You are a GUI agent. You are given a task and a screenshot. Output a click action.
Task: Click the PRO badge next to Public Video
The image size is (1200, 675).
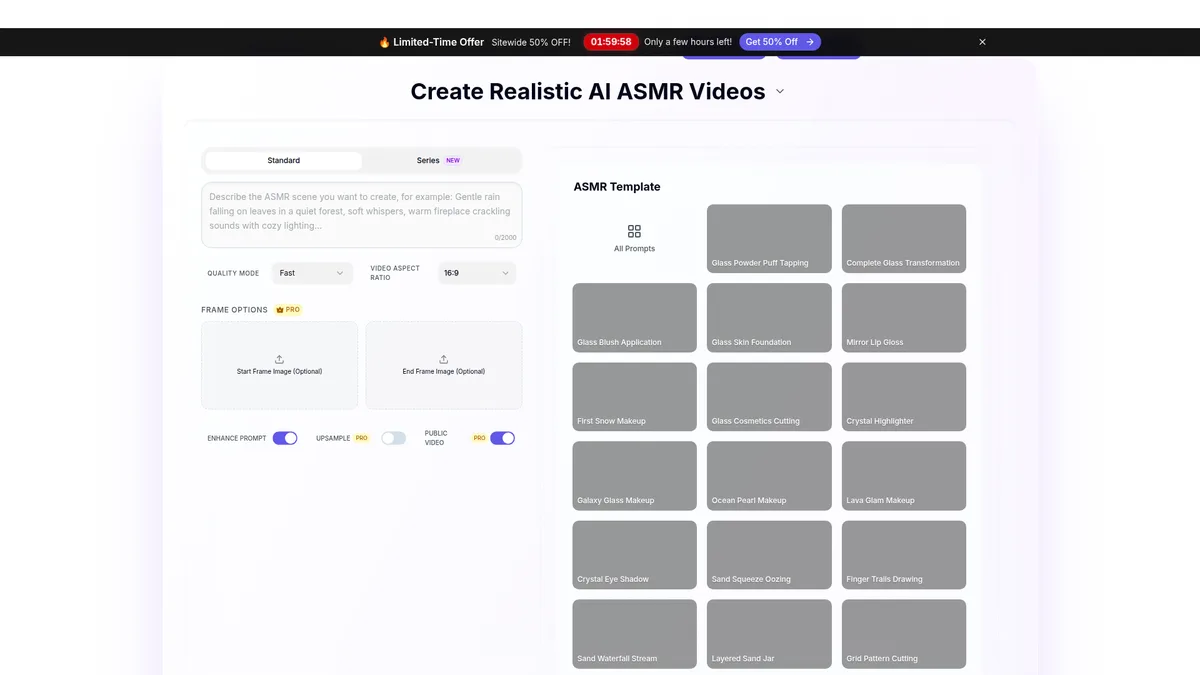tap(479, 438)
